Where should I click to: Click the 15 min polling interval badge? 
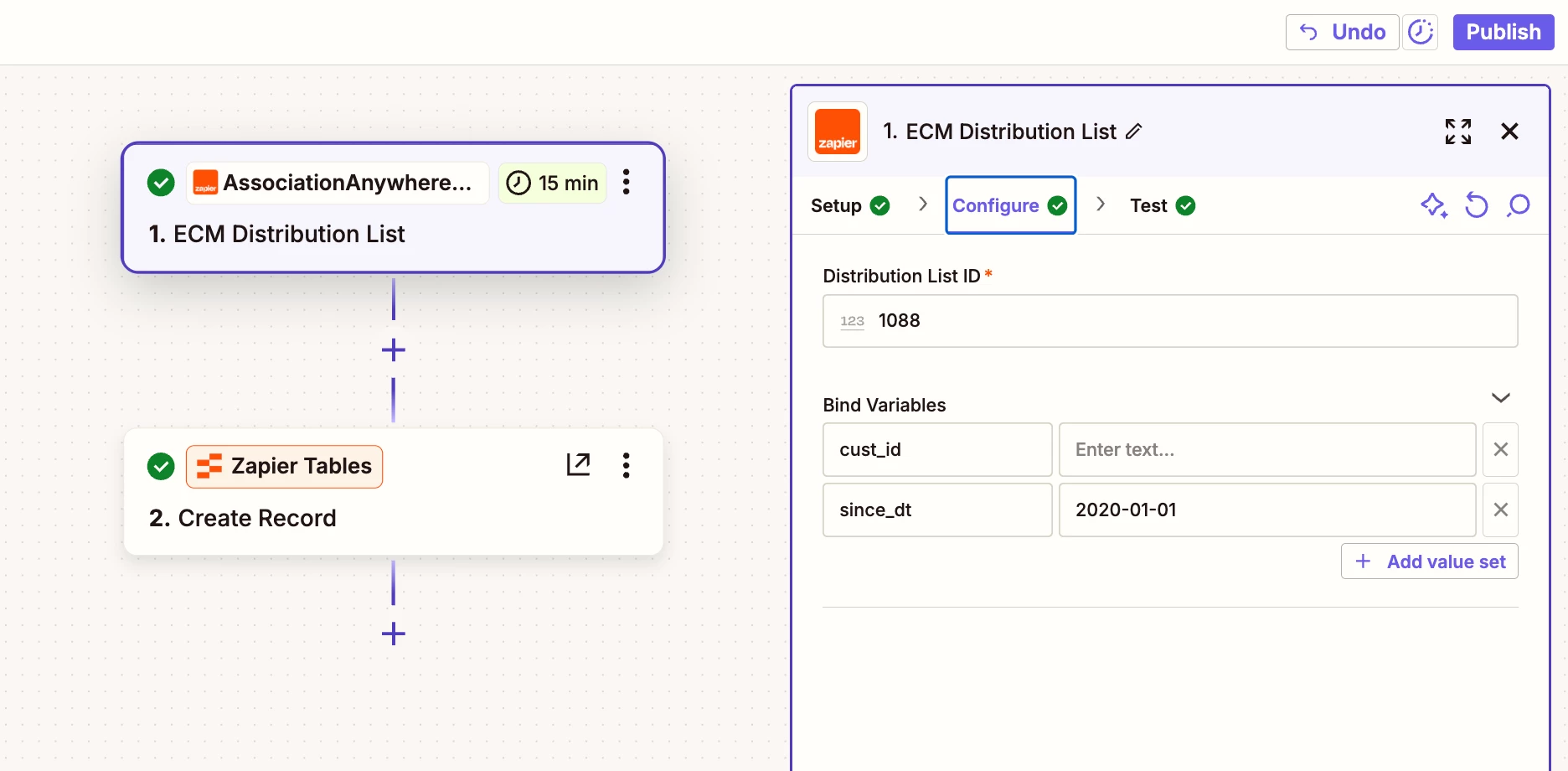coord(553,183)
